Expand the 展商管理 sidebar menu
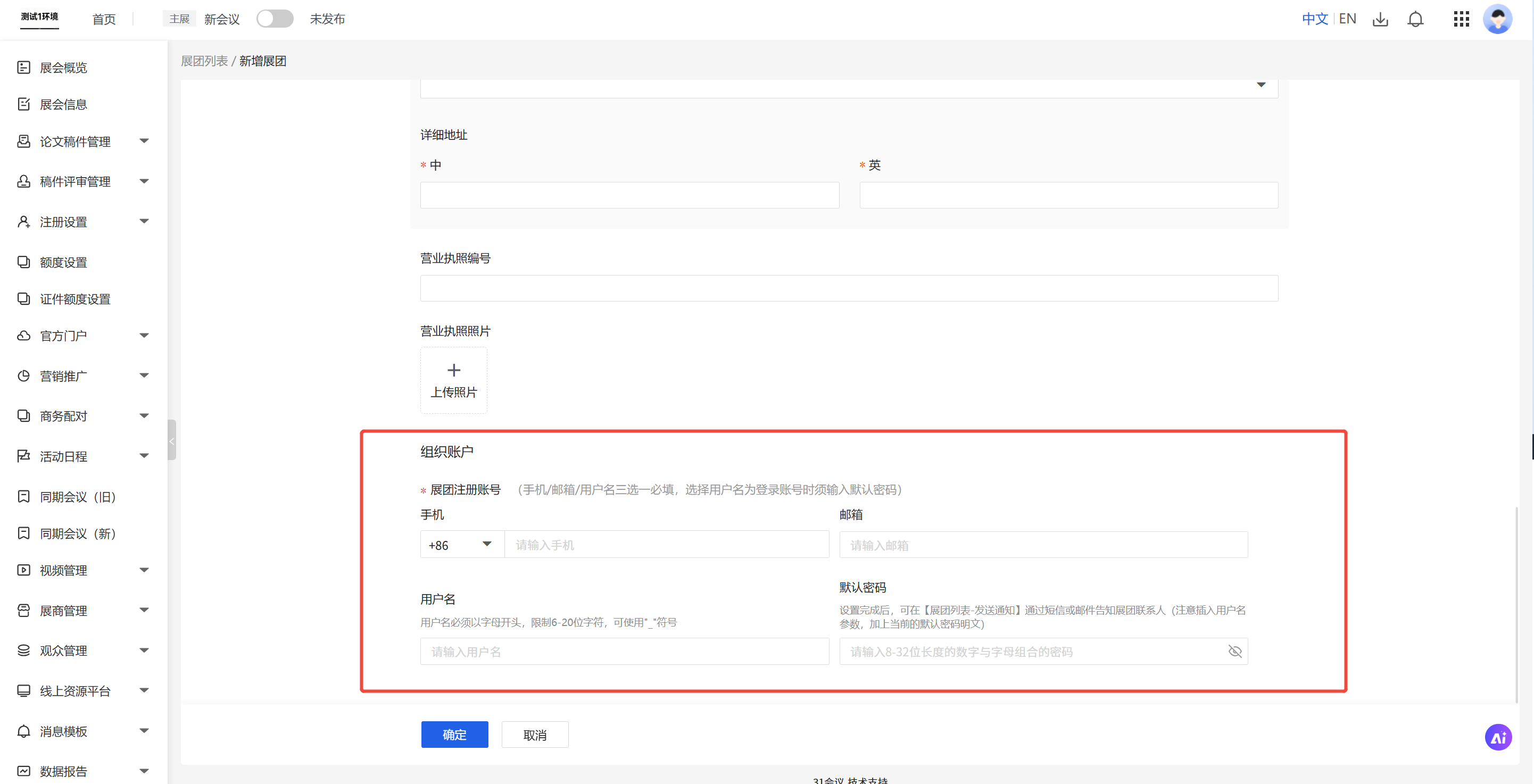 point(144,610)
